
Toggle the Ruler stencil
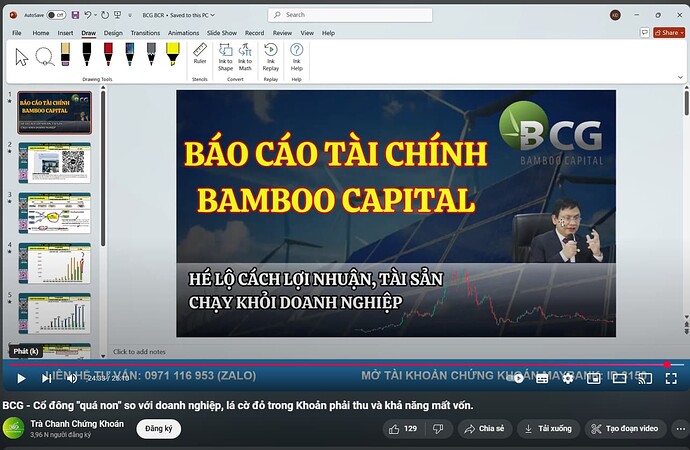(200, 54)
